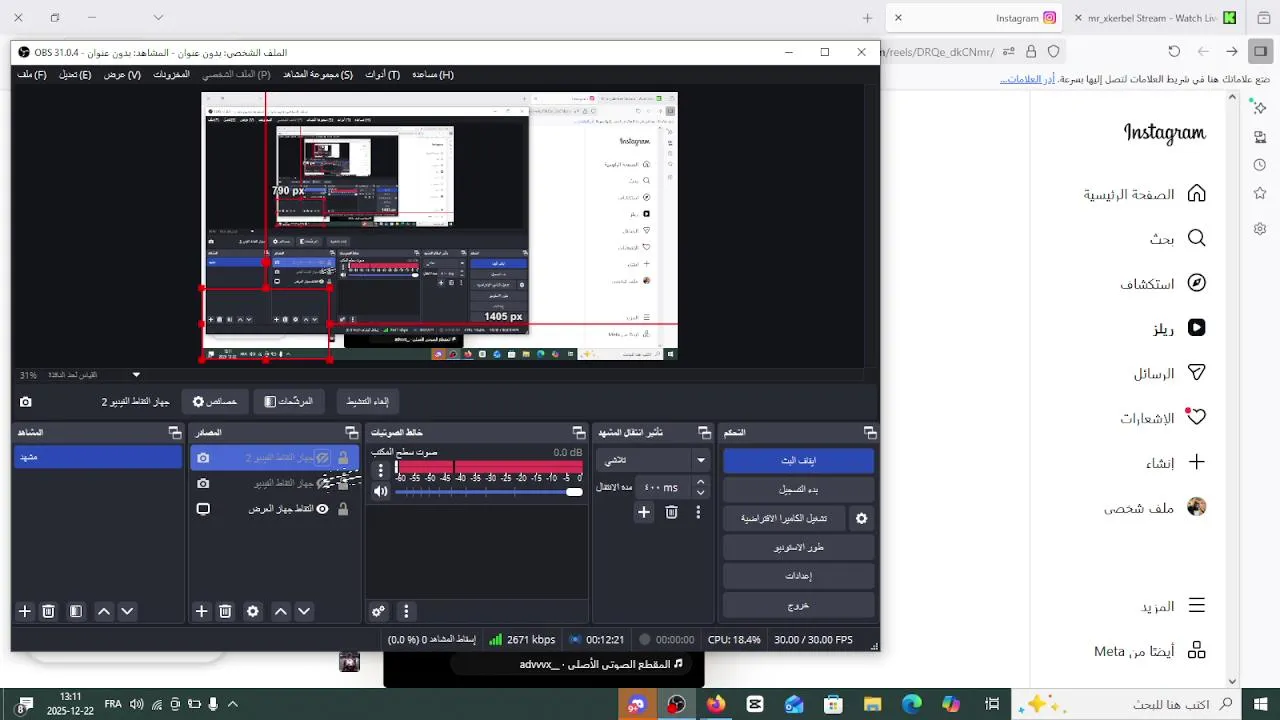Adjust the desktop audio volume slider

[x=489, y=491]
